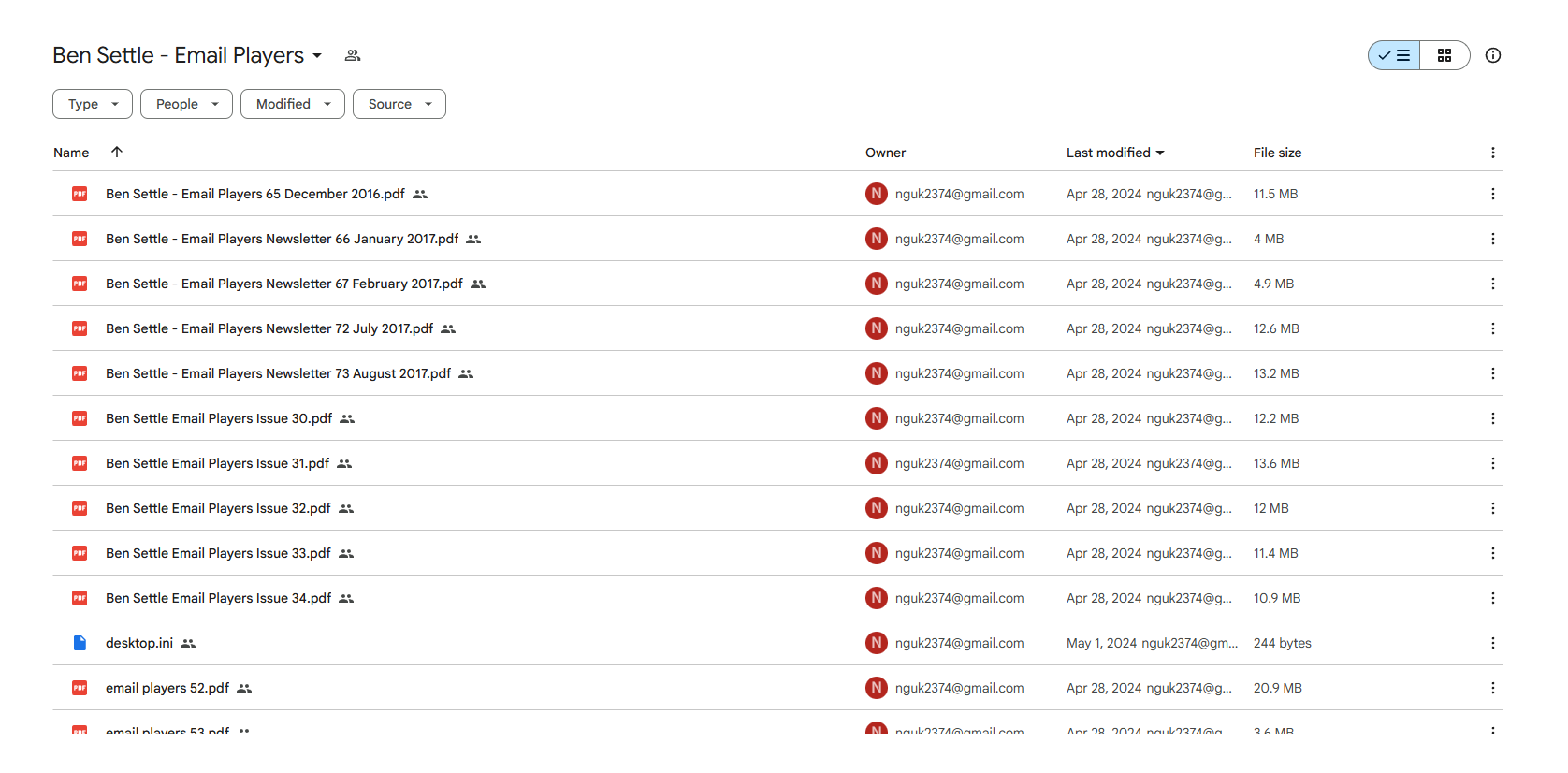Open Newsletter 66 January 2017.pdf
The image size is (1568, 773).
click(283, 239)
